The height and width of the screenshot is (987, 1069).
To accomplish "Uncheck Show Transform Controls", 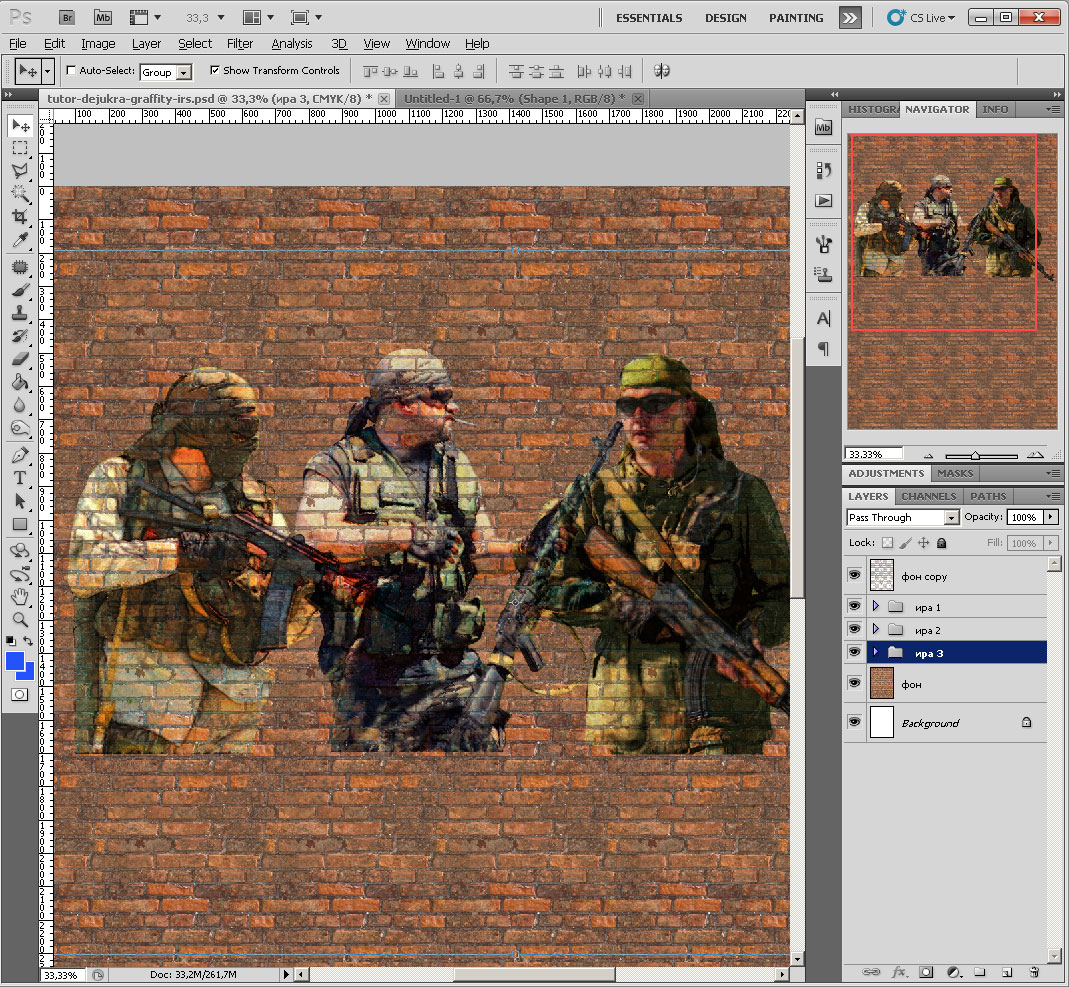I will 215,71.
